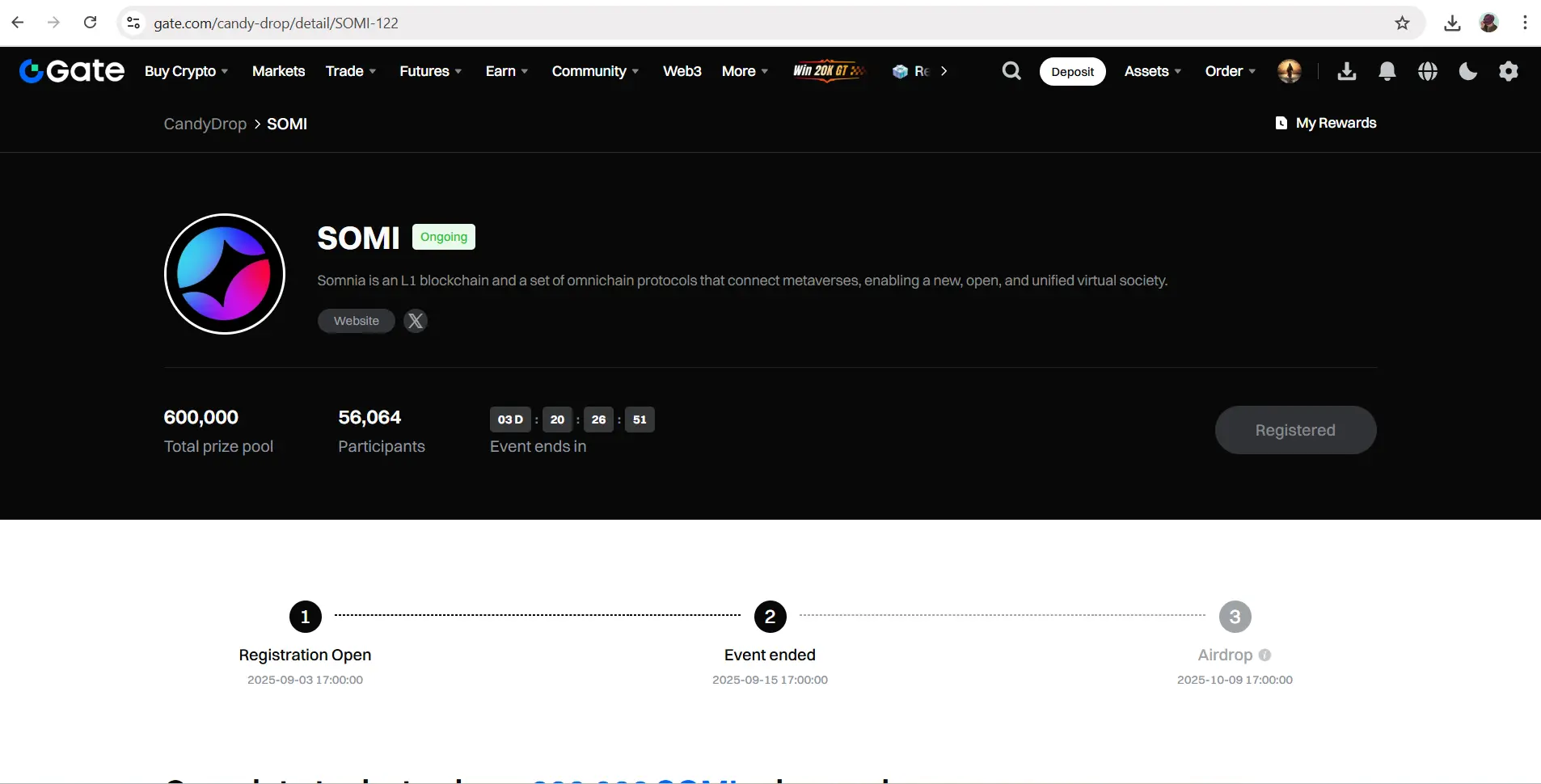The image size is (1541, 784).
Task: Expand the Earn dropdown
Action: [x=507, y=71]
